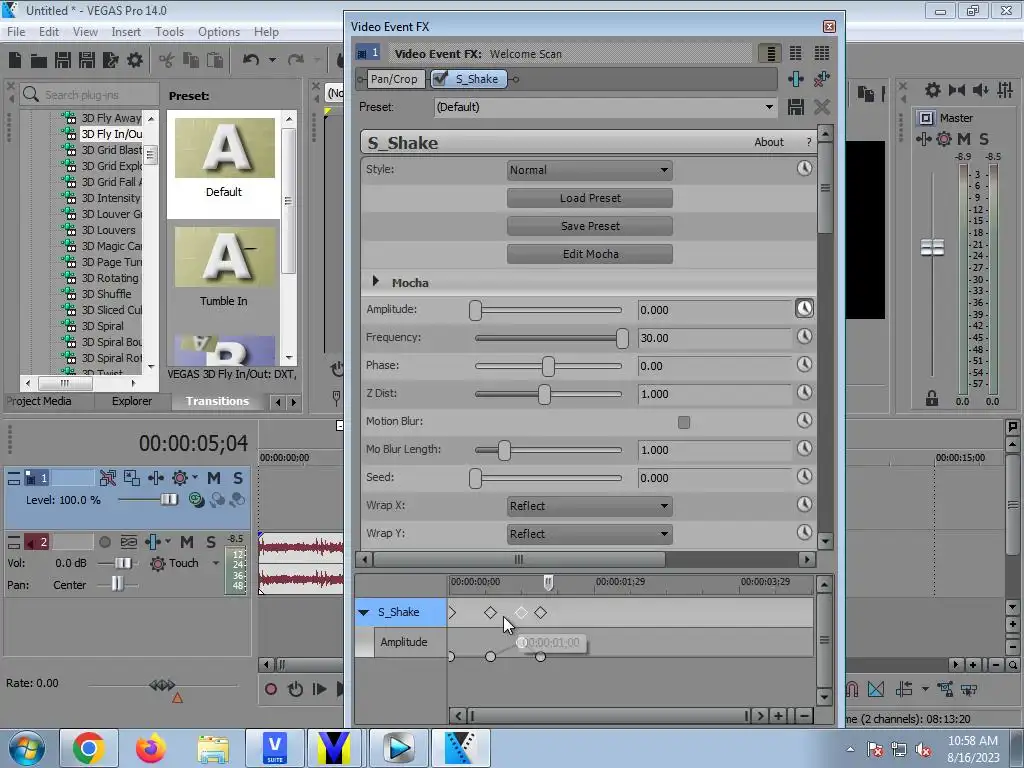Screen dimensions: 1024x768
Task: Click the Open folder icon in main toolbar
Action: 39,61
